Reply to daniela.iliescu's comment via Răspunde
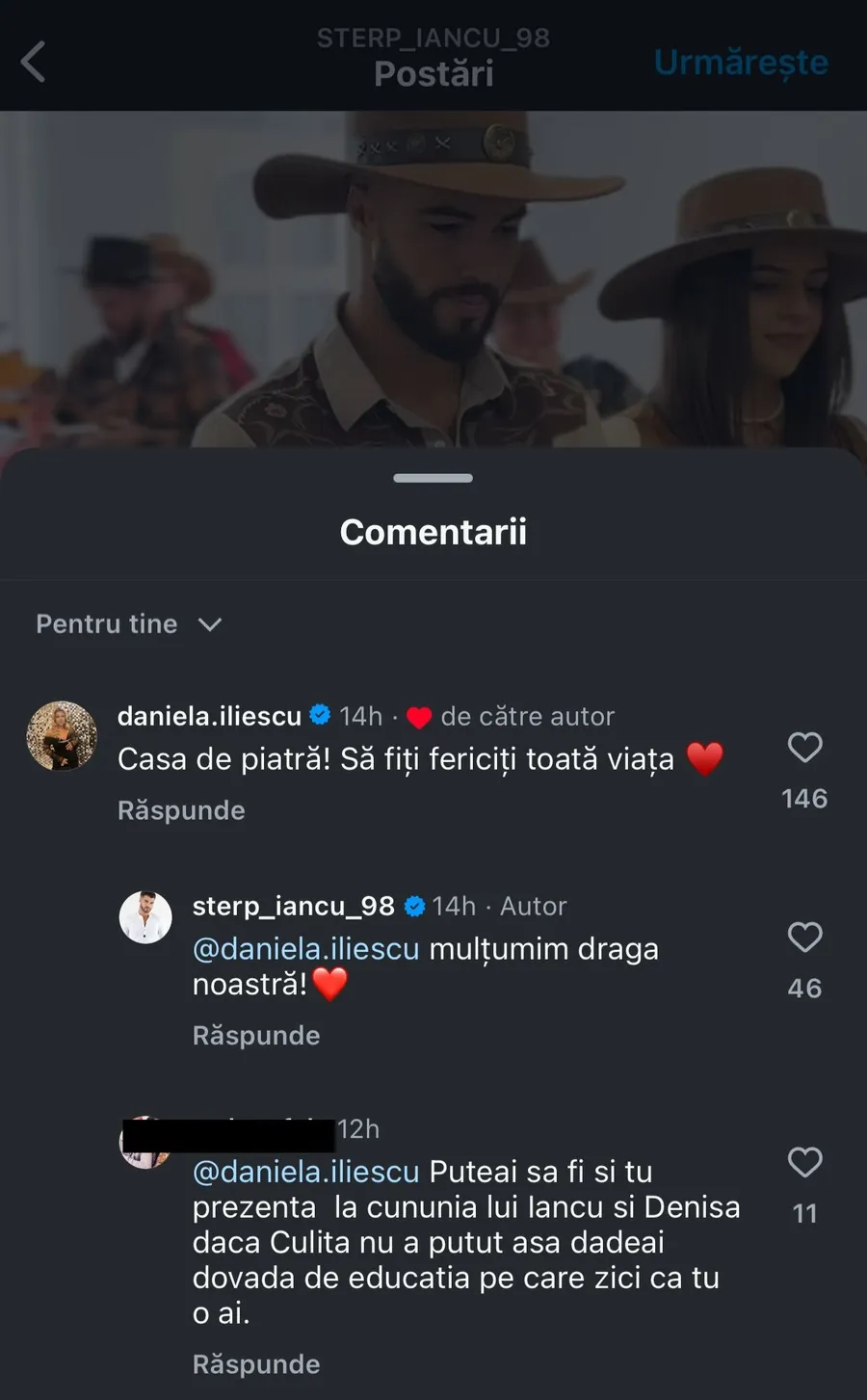This screenshot has height=1400, width=867. tap(181, 810)
